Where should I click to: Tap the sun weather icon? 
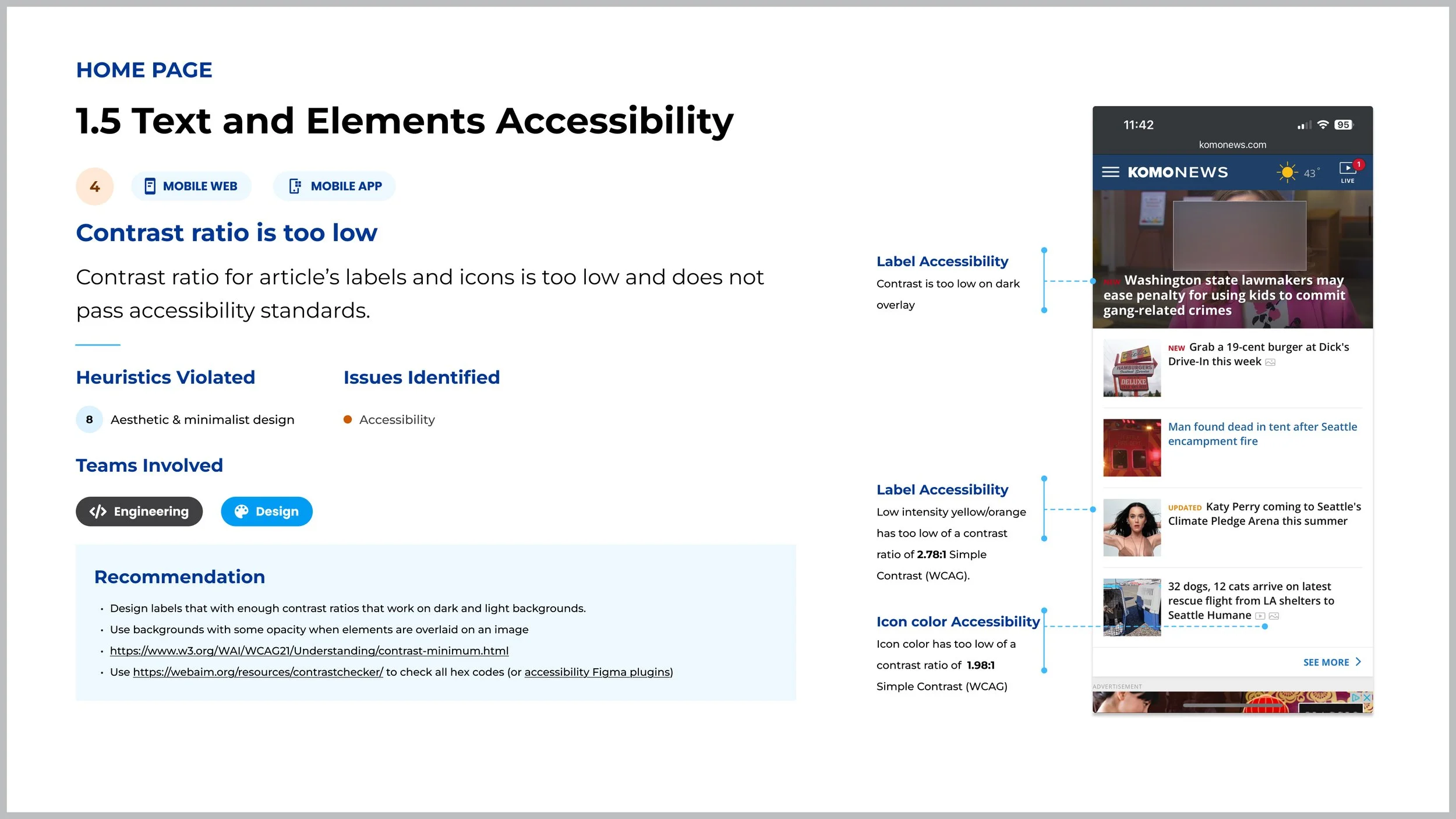pyautogui.click(x=1287, y=172)
